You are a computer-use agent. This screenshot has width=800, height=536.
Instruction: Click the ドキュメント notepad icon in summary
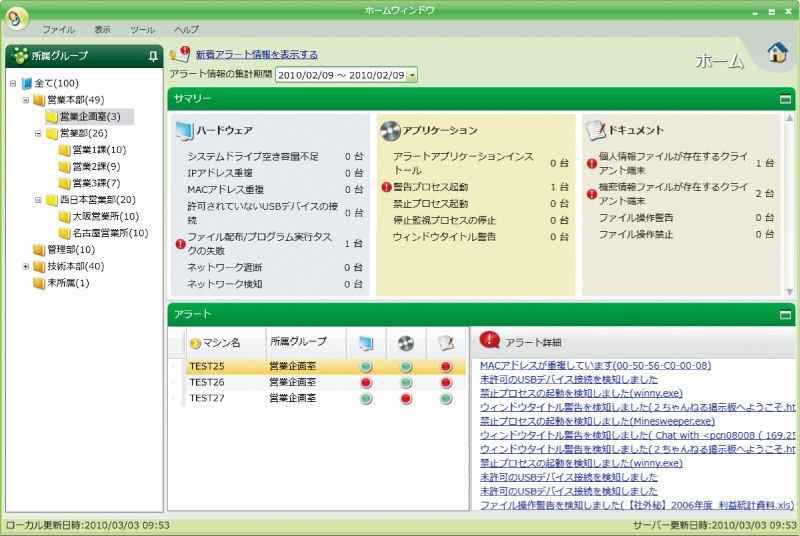595,131
